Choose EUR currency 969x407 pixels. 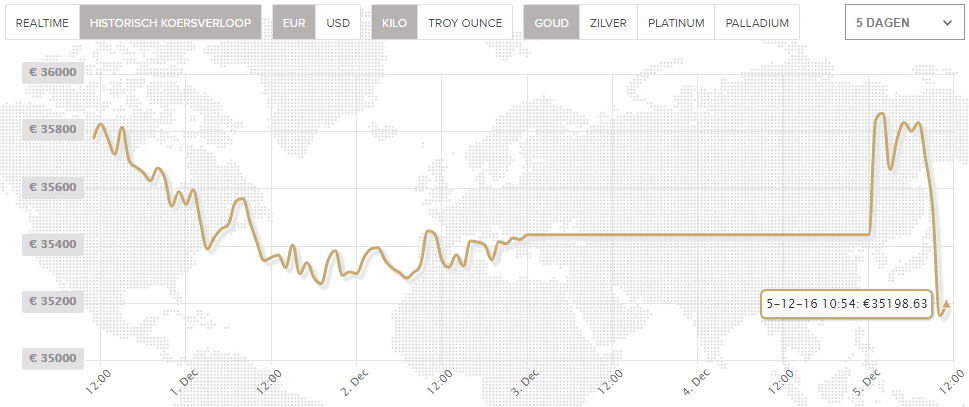point(294,23)
